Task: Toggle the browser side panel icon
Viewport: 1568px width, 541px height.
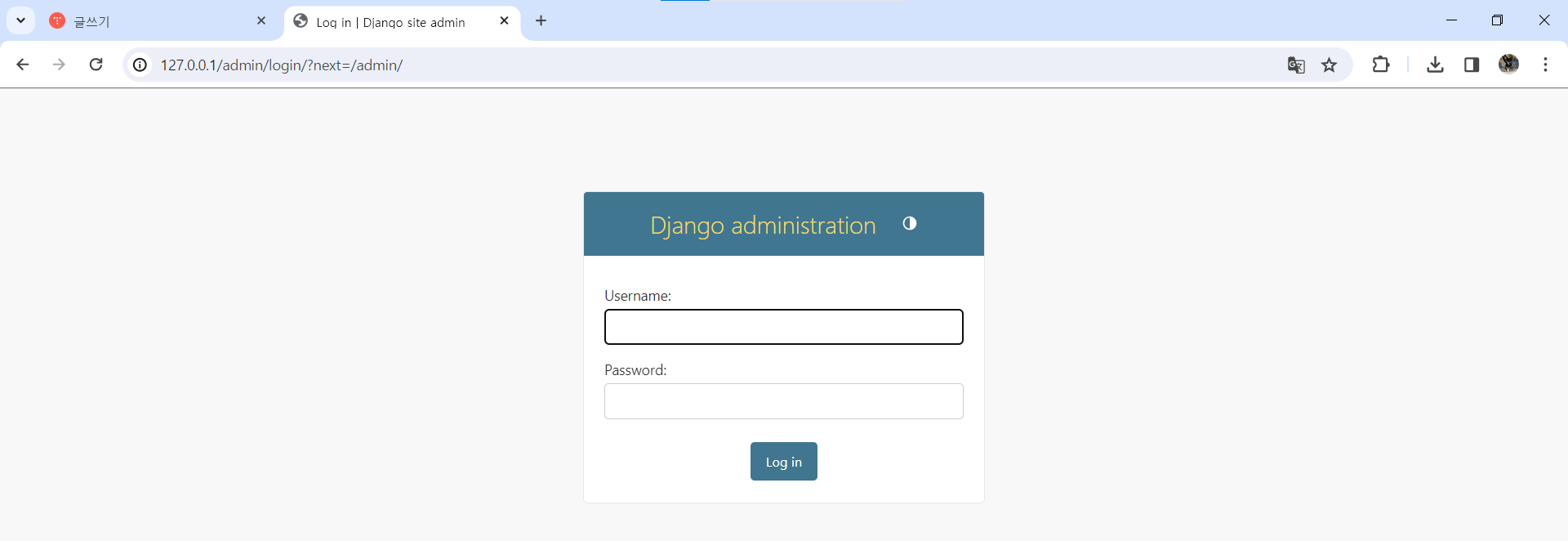Action: [1472, 65]
